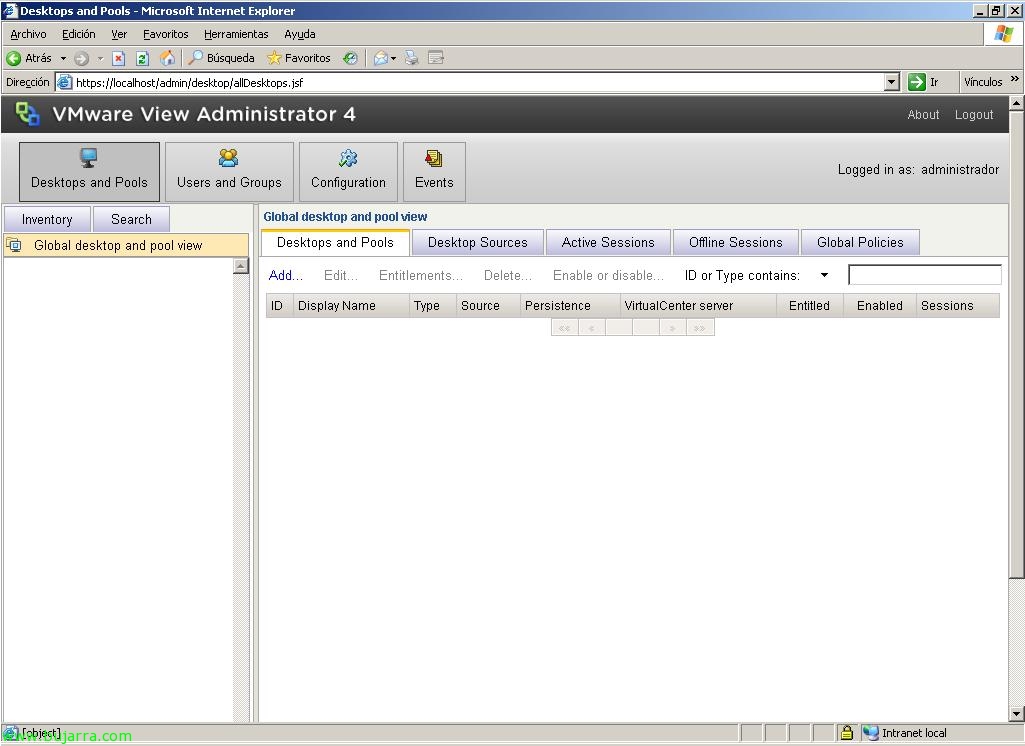Click the About link
Screen dimensions: 1025x746
point(923,114)
